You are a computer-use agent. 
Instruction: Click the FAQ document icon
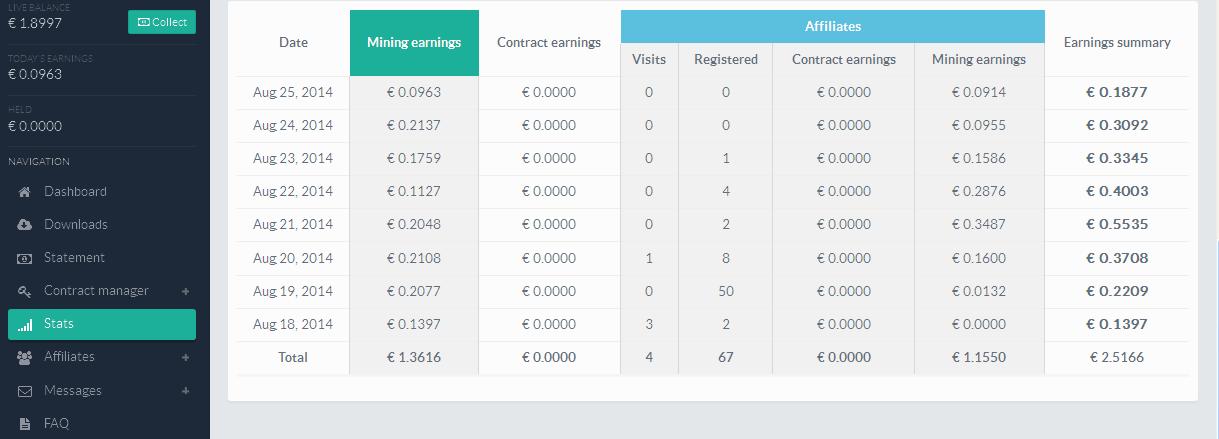25,424
